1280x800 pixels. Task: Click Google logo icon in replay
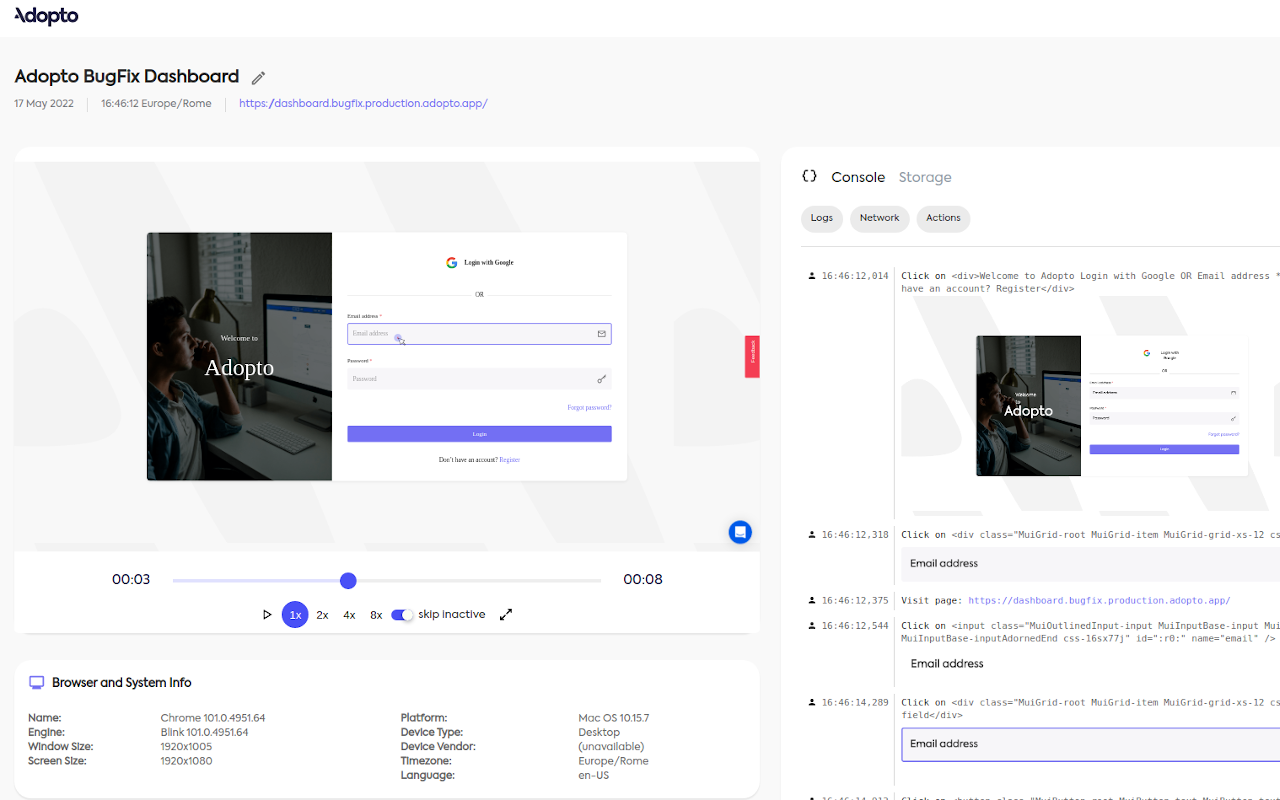point(452,263)
